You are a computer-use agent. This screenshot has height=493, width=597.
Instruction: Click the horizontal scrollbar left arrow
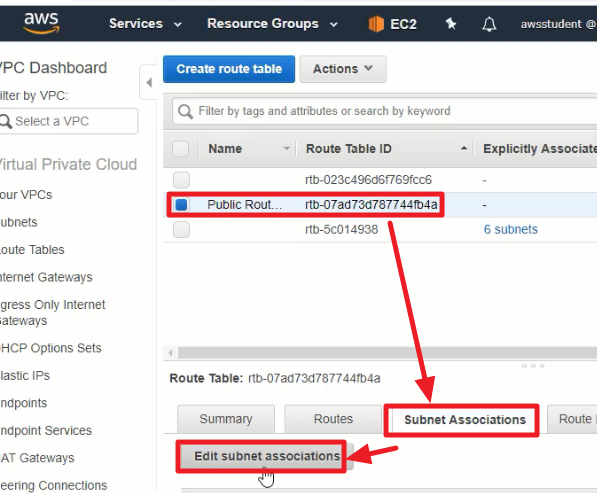coord(170,353)
